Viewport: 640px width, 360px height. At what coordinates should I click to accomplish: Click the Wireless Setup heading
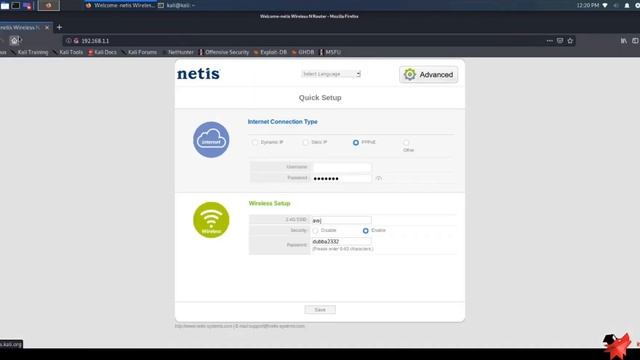coord(269,203)
